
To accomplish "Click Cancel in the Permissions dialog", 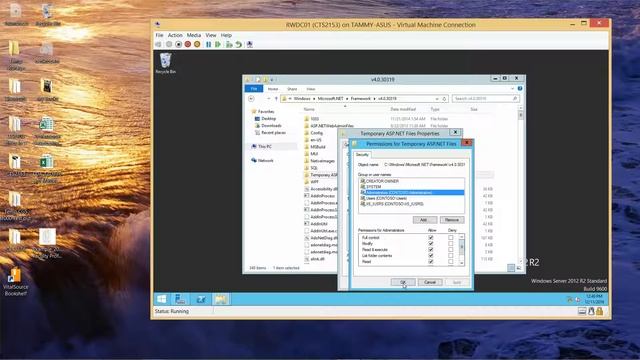I will point(430,282).
